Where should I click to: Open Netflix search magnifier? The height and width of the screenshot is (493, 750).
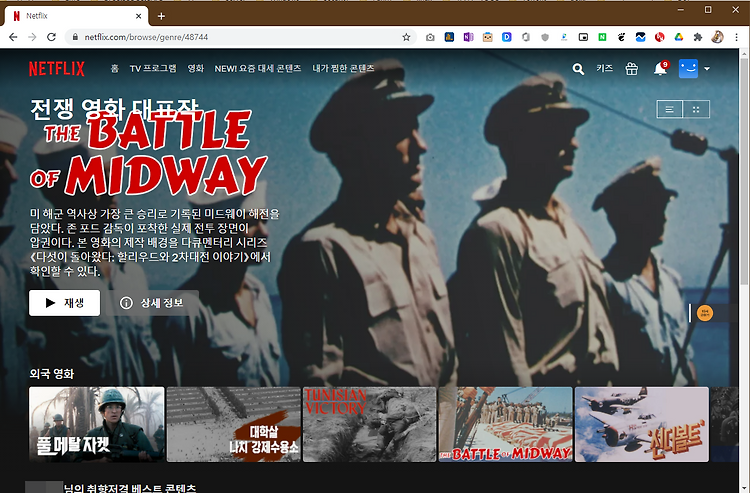pos(578,69)
